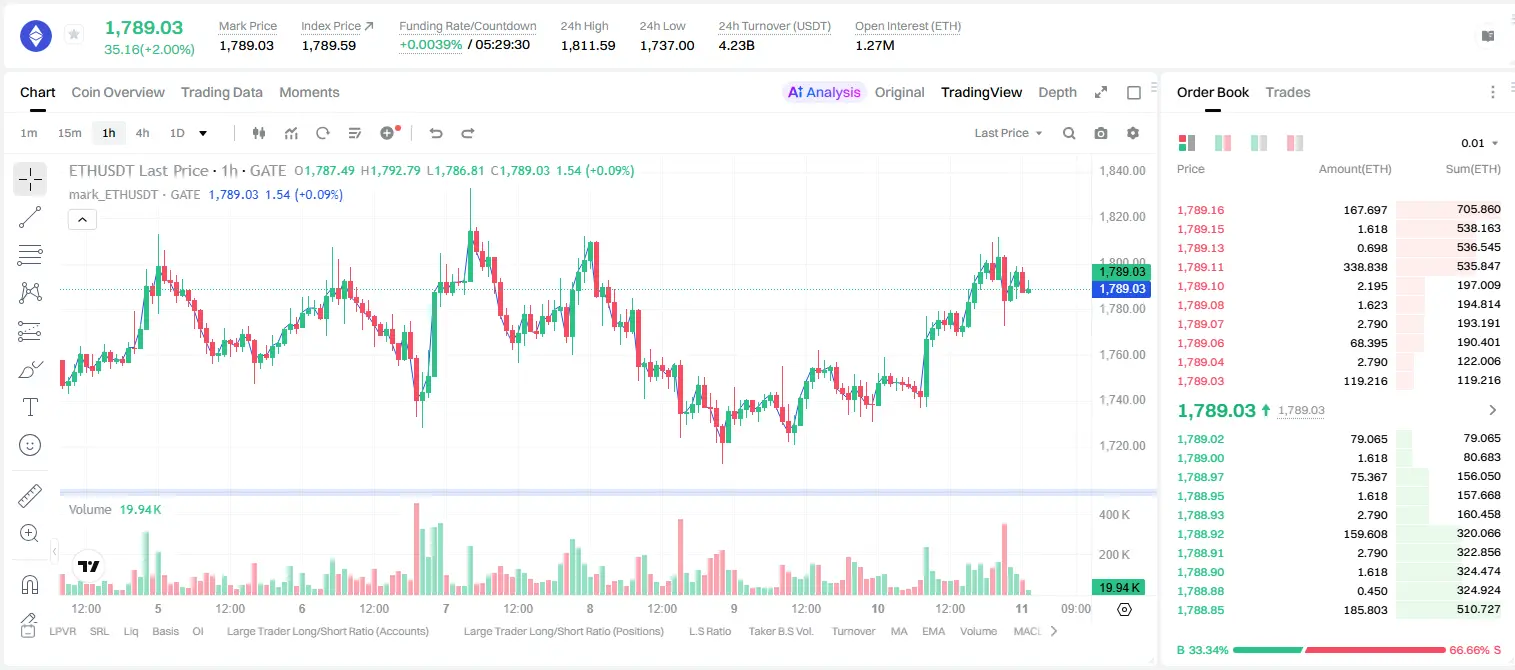Open the Last Price type dropdown
Viewport: 1515px width, 670px height.
pyautogui.click(x=1008, y=133)
